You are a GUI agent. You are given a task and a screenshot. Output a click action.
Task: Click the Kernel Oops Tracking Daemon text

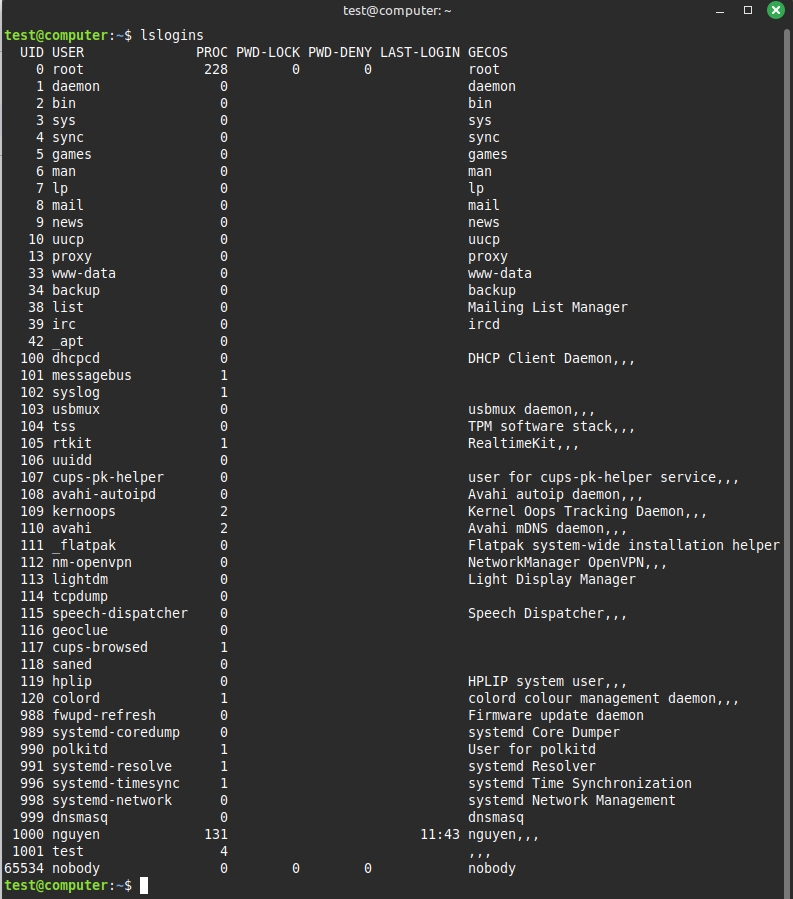[x=584, y=511]
